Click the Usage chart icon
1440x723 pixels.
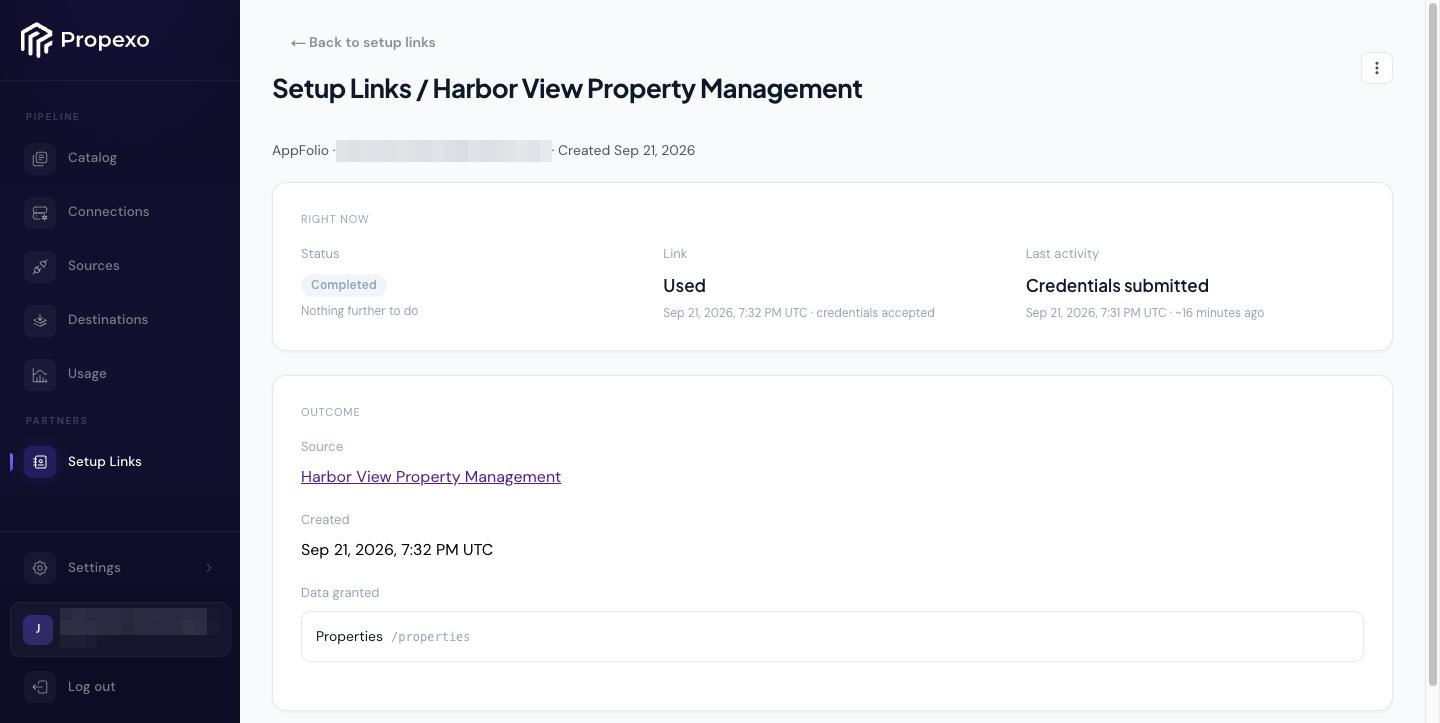(40, 374)
